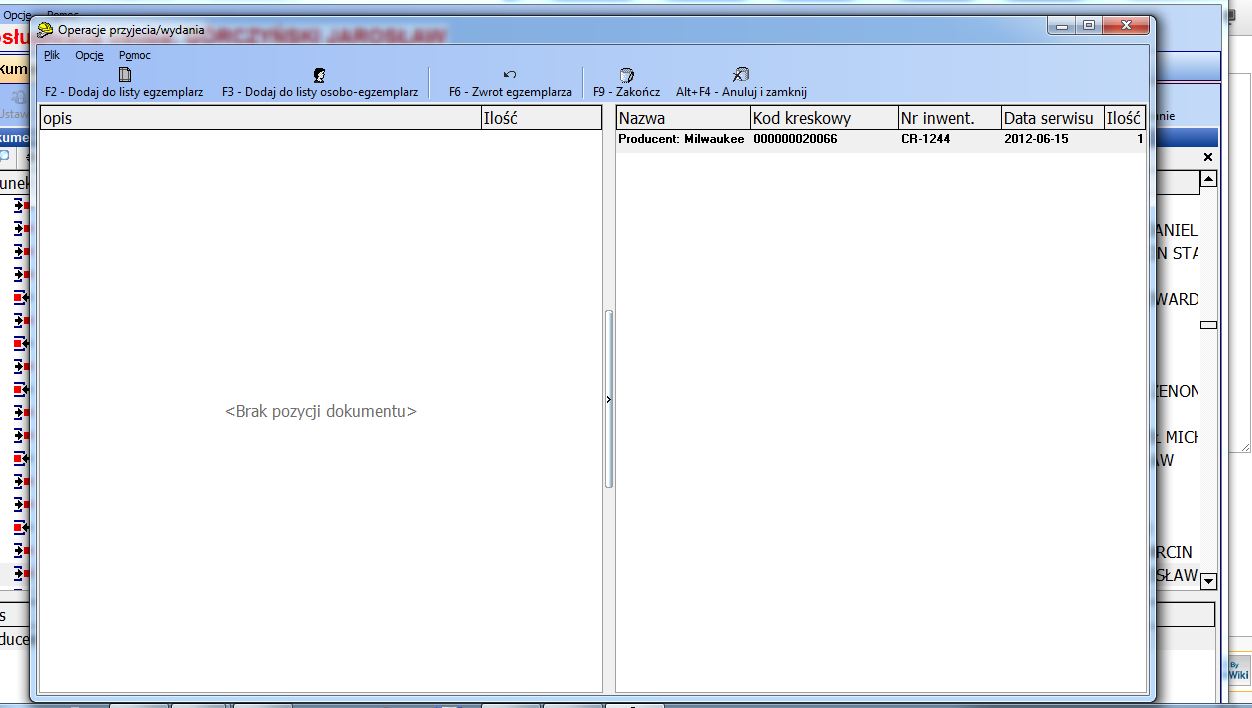Select the Producent: Milwaukee cell

point(682,140)
